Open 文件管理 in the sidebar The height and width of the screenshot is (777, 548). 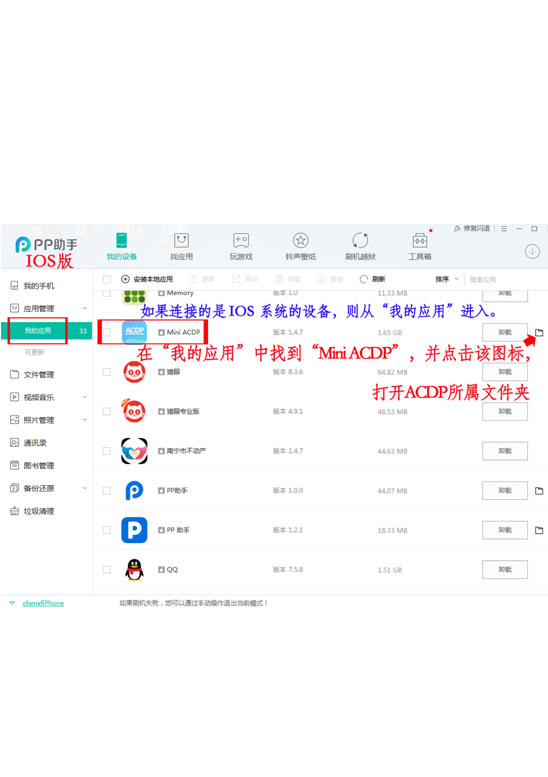(33, 374)
